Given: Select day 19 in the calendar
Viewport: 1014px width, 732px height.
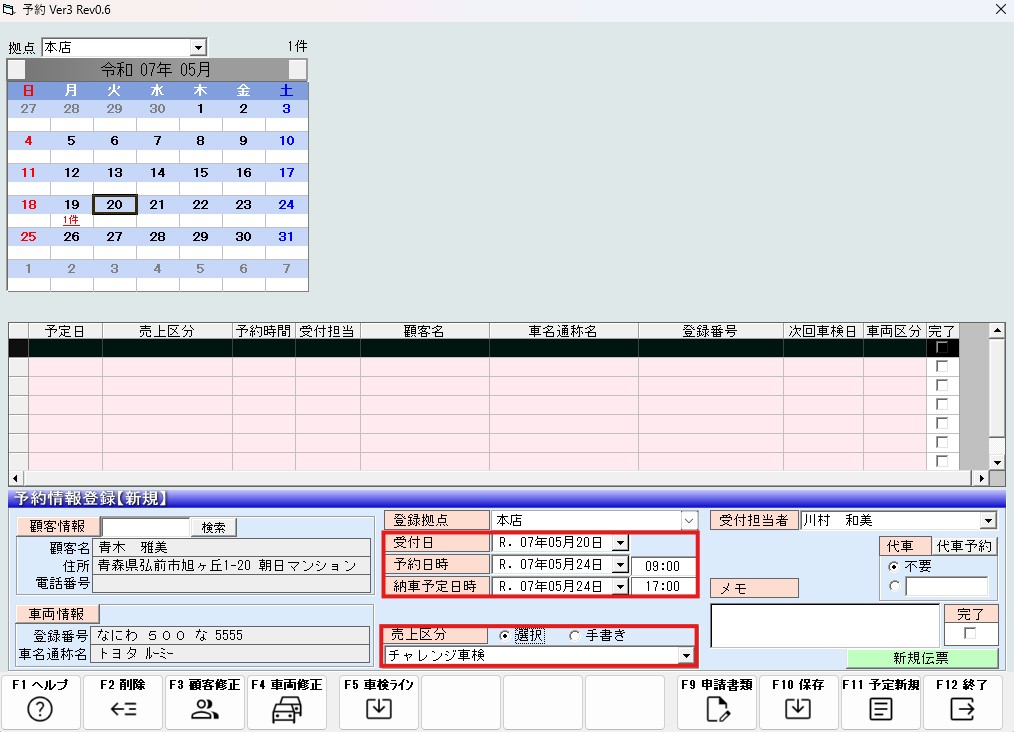Looking at the screenshot, I should point(72,205).
